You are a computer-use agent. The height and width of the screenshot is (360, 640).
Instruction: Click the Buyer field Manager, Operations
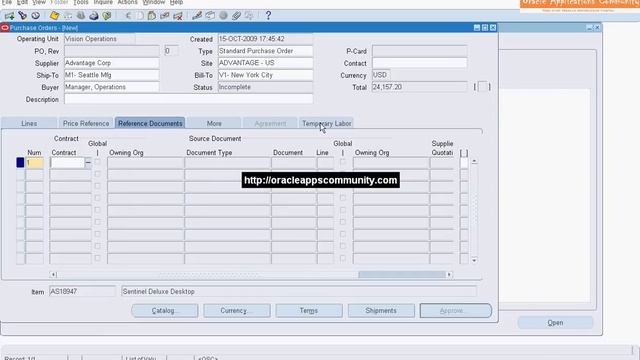pyautogui.click(x=111, y=87)
